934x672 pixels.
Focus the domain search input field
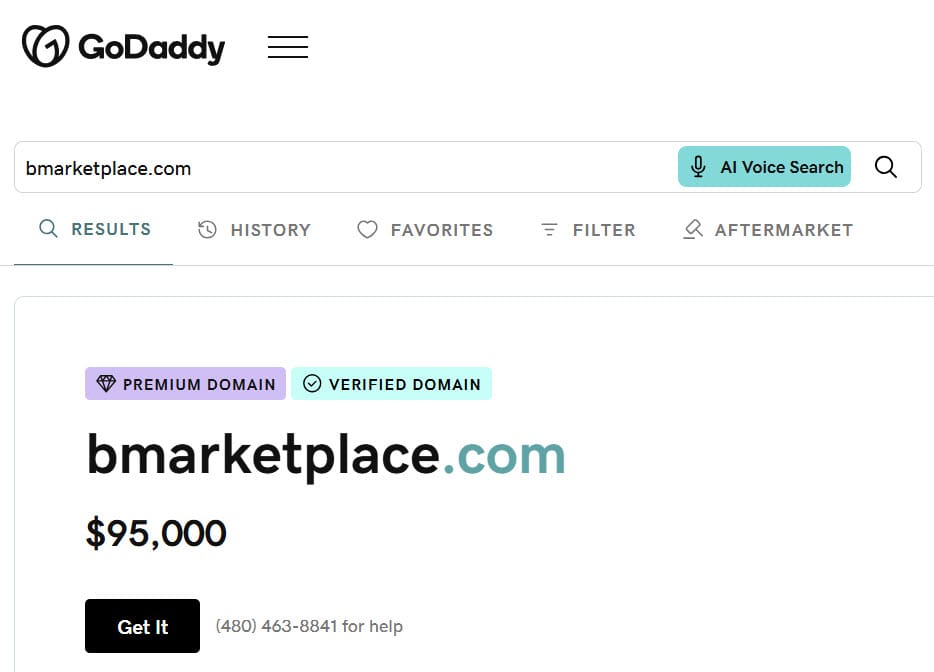[340, 168]
